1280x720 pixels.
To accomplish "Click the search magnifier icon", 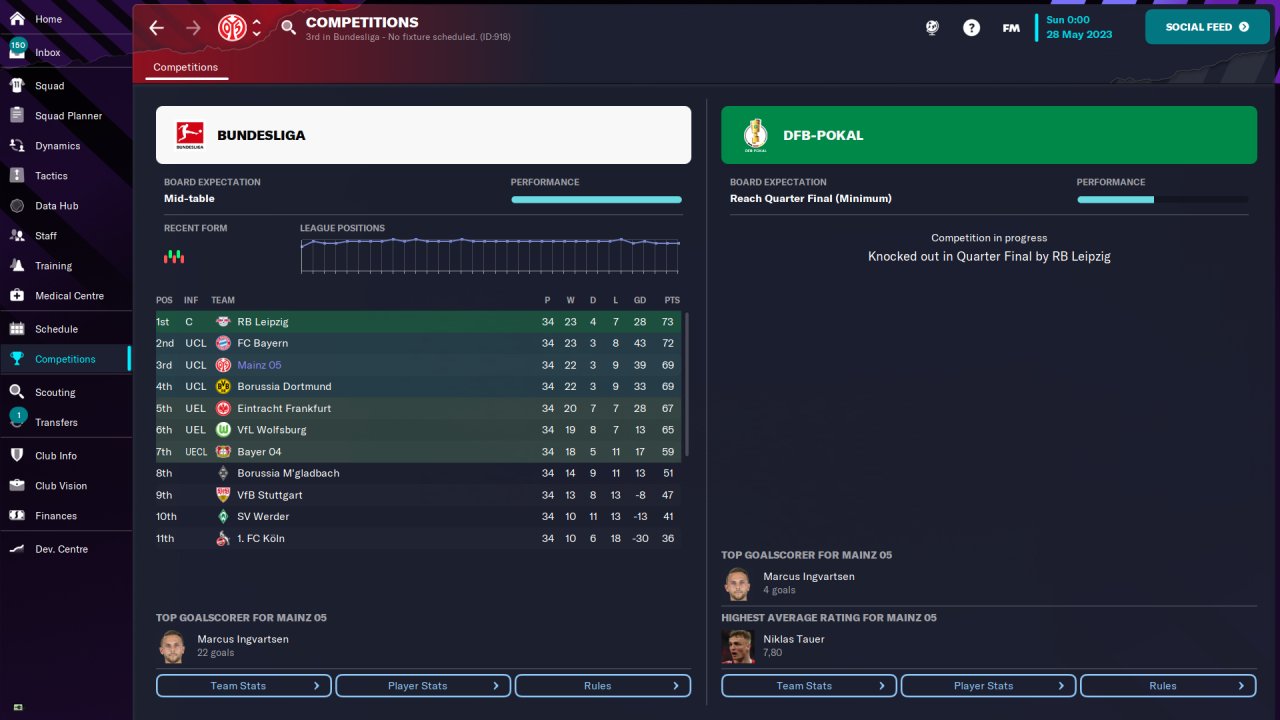I will (288, 28).
